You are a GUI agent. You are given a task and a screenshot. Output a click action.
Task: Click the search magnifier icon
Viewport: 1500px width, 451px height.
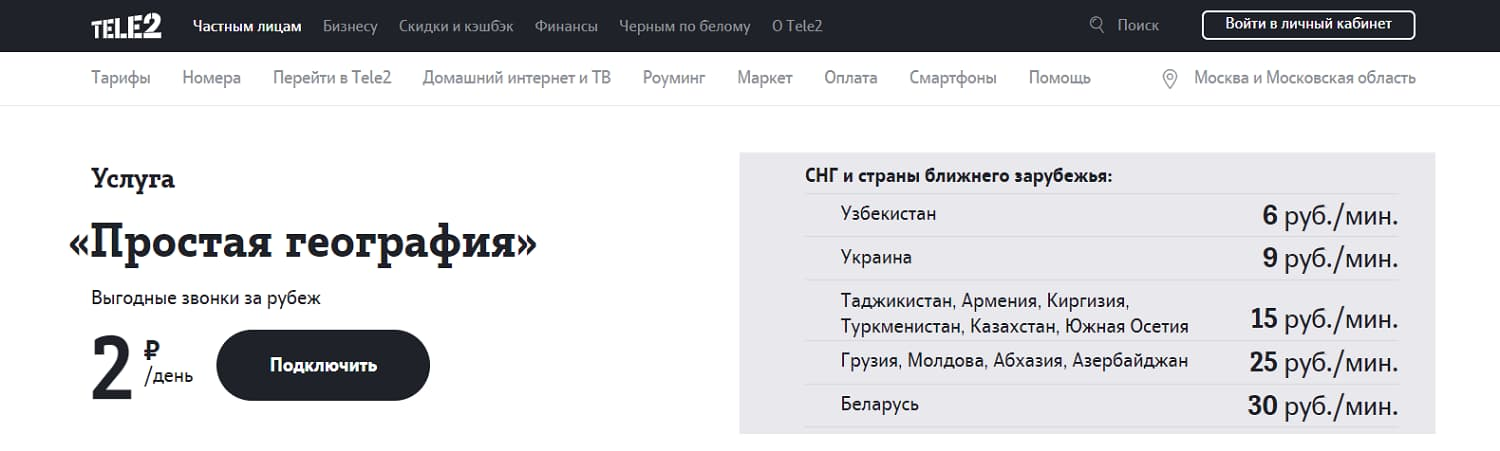click(x=1097, y=25)
